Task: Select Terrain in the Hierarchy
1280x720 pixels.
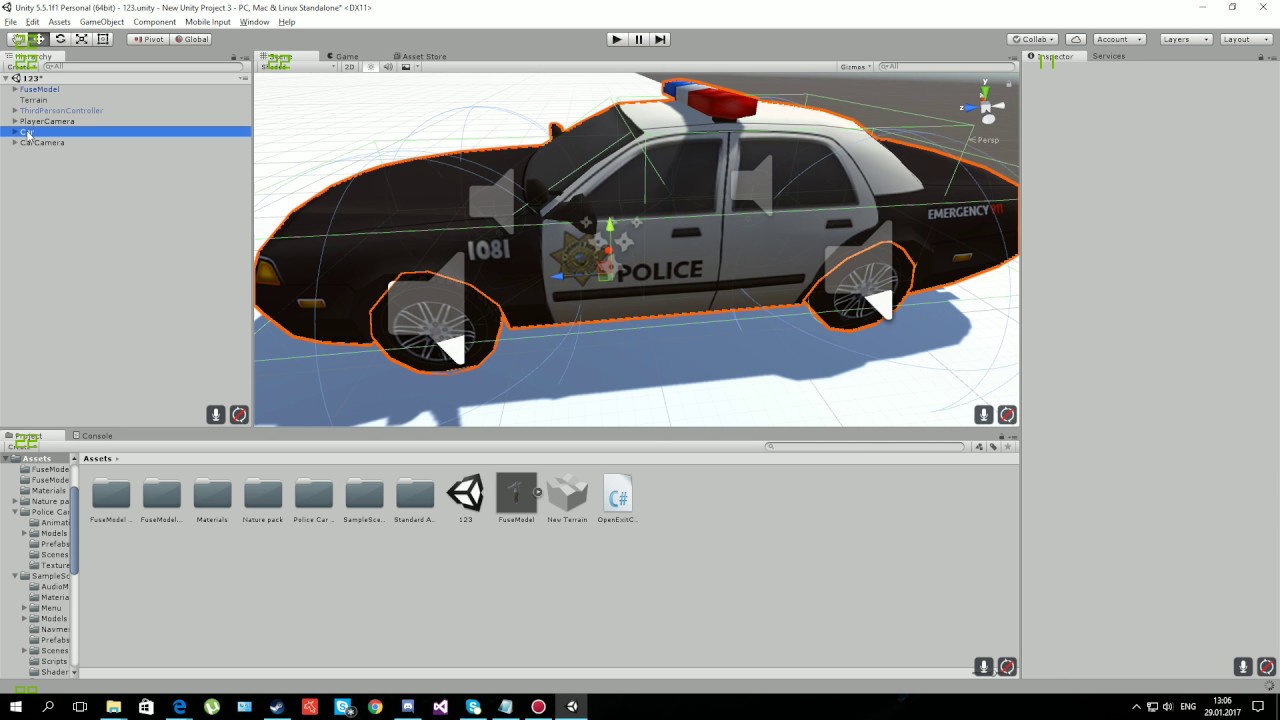Action: pos(33,100)
